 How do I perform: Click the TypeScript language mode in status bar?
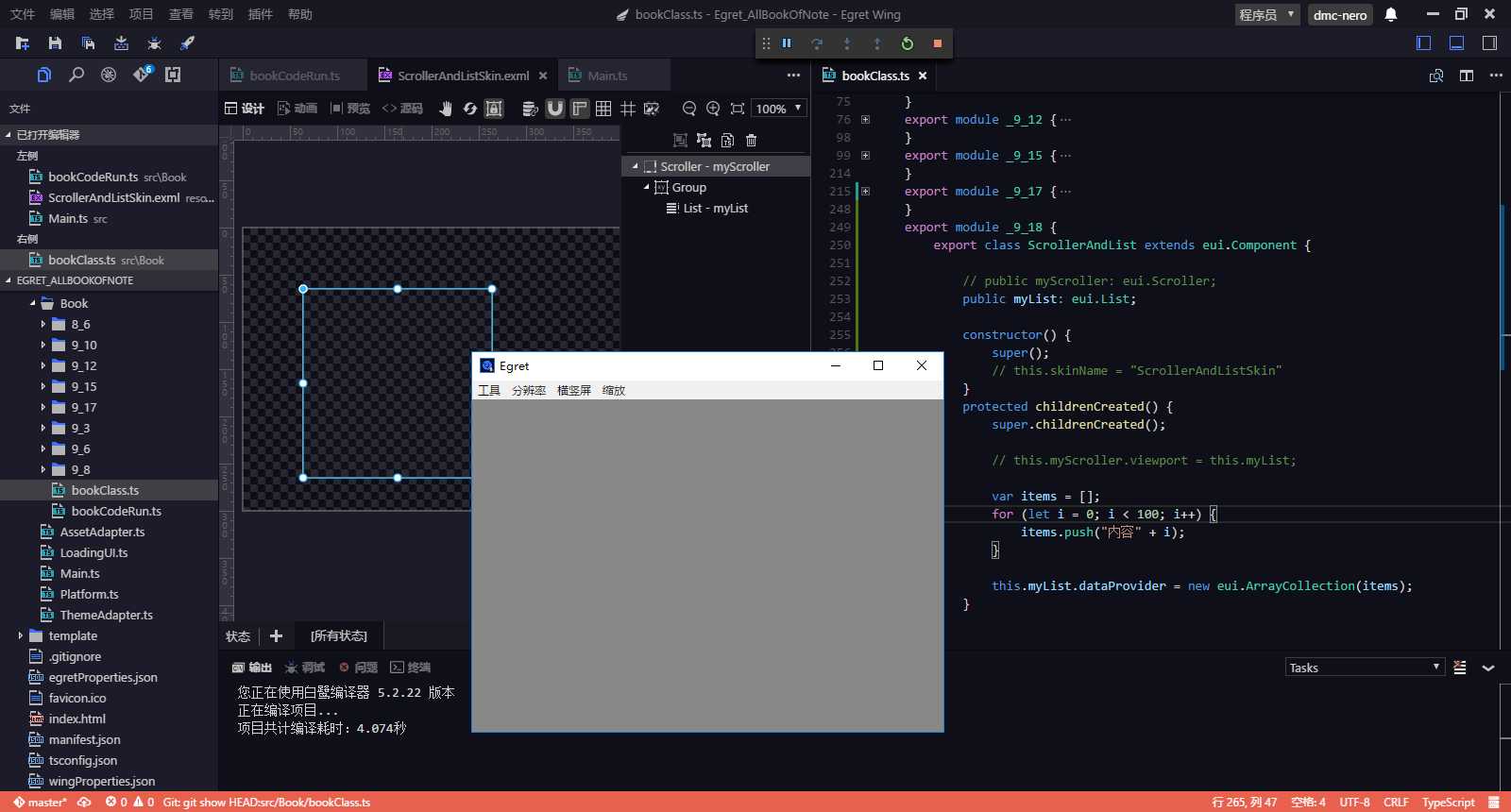tap(1448, 803)
